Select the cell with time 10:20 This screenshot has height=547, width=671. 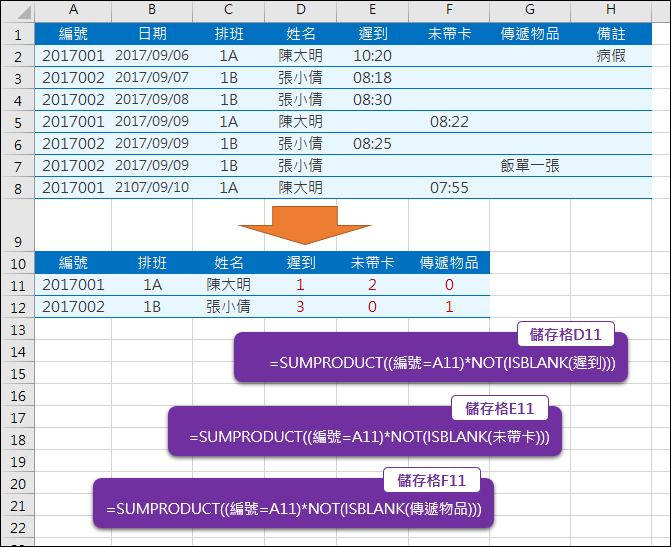[x=373, y=56]
